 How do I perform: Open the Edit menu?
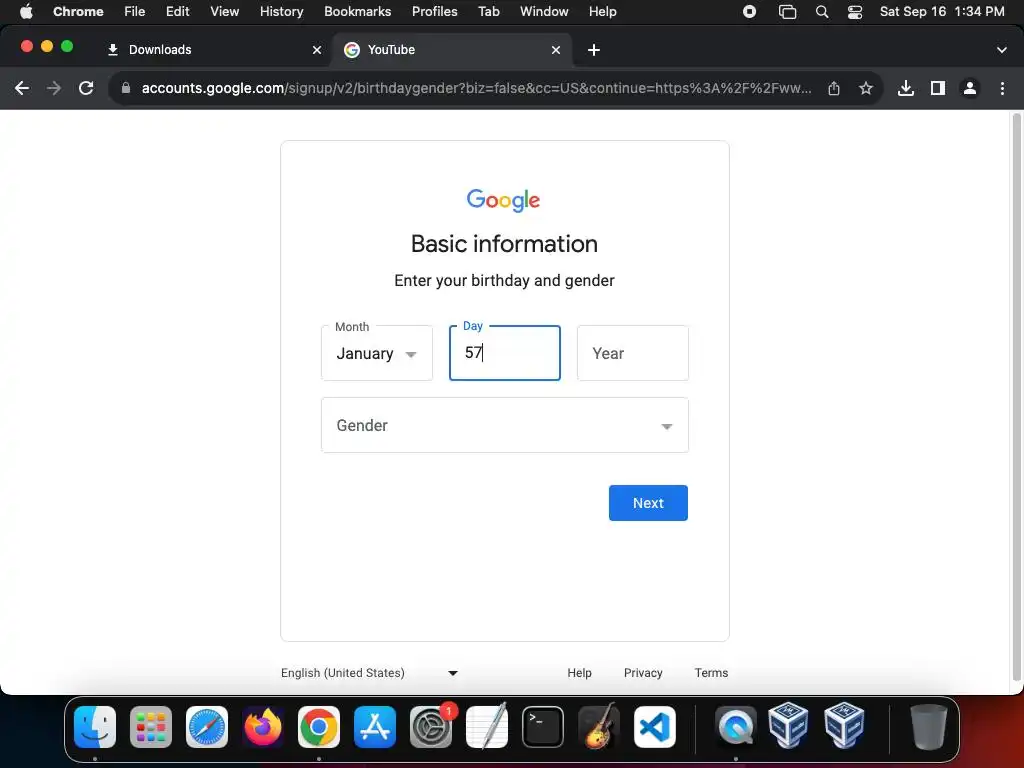pyautogui.click(x=177, y=12)
